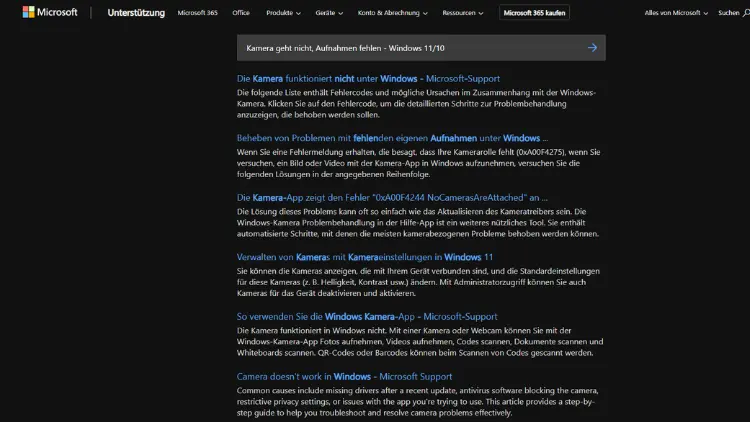Viewport: 750px width, 422px height.
Task: Click text 'Die Kamera funktioniert in Windows nicht'
Action: pyautogui.click(x=311, y=331)
